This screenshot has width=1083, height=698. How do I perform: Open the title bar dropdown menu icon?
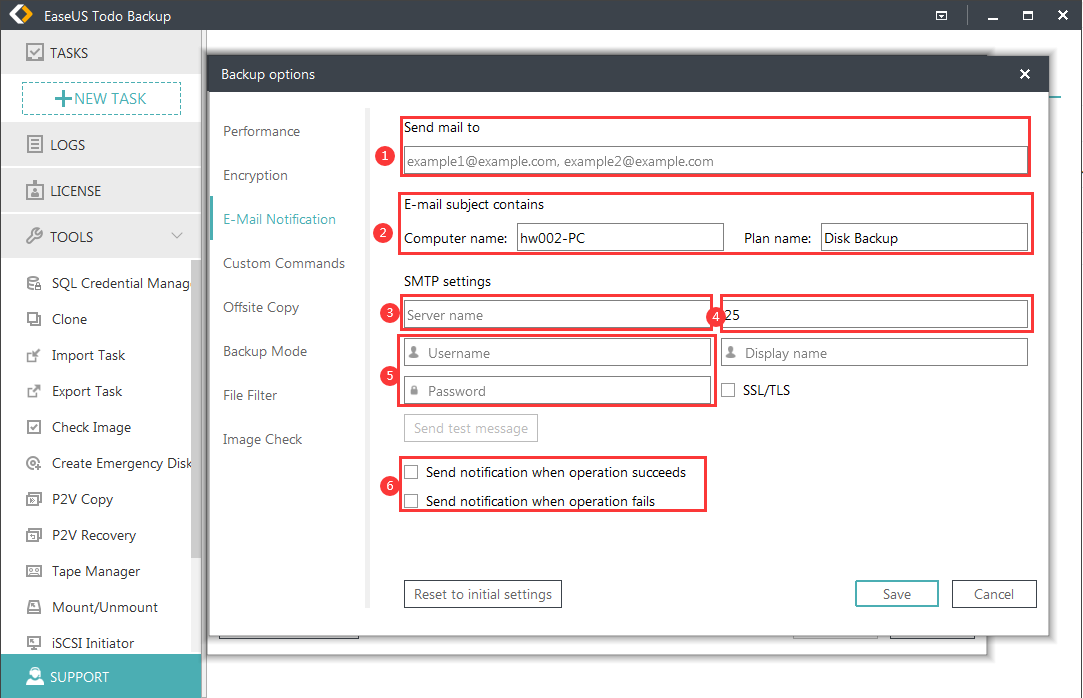coord(941,15)
